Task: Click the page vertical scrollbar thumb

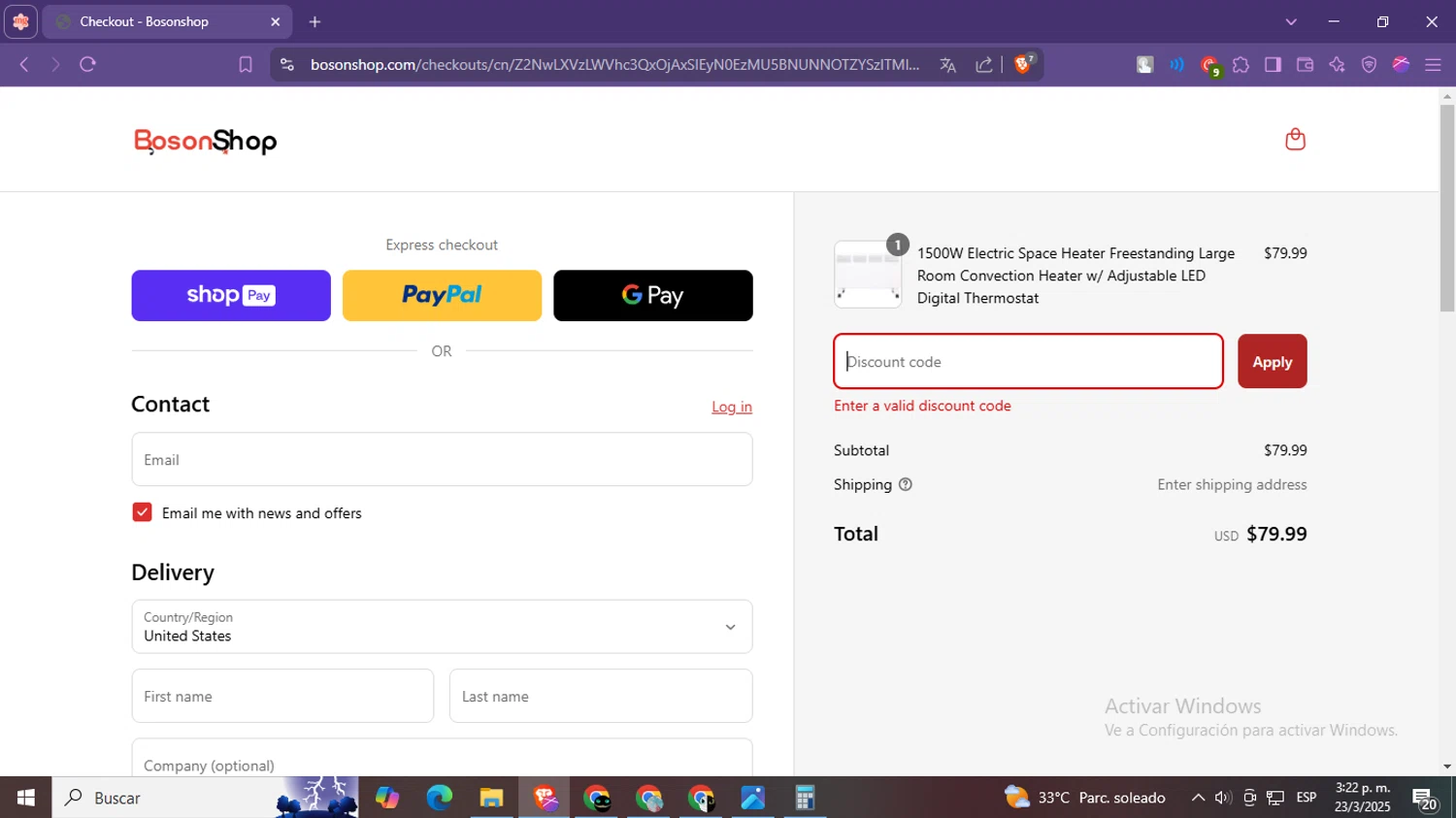Action: (1447, 208)
